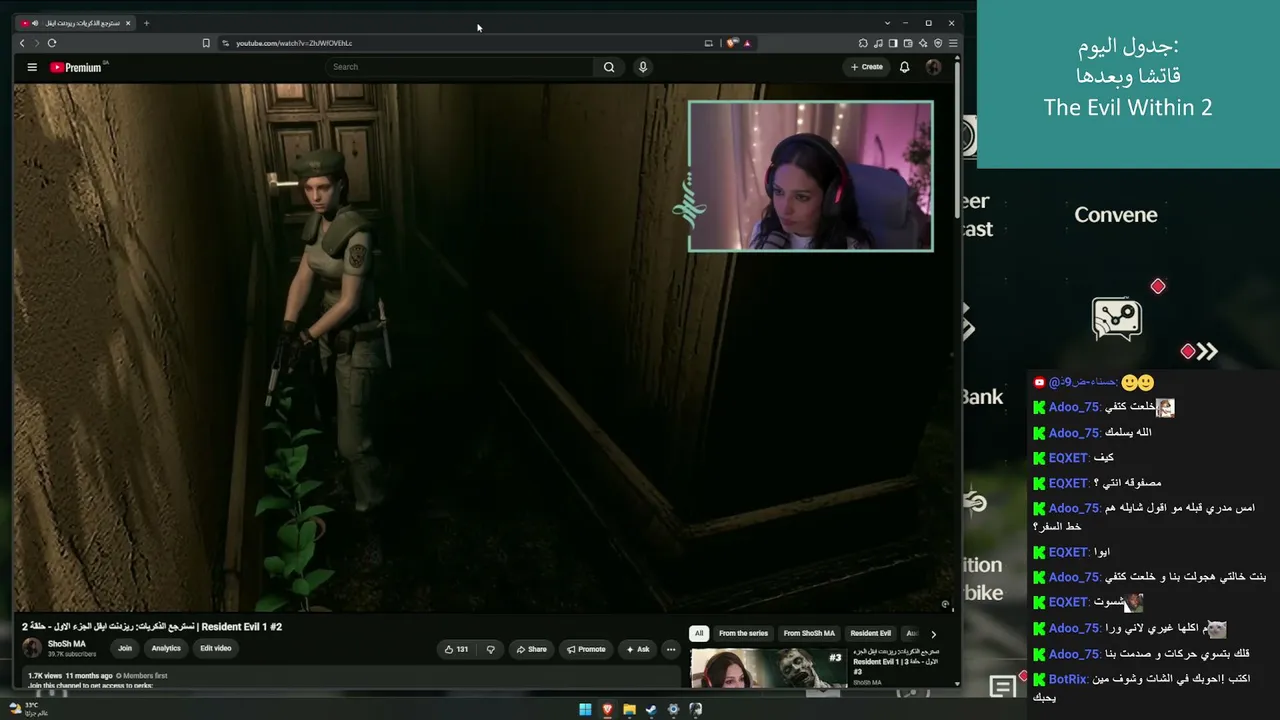Screen dimensions: 1280x720
Task: Open the media playlist music note icon
Action: (x=878, y=43)
